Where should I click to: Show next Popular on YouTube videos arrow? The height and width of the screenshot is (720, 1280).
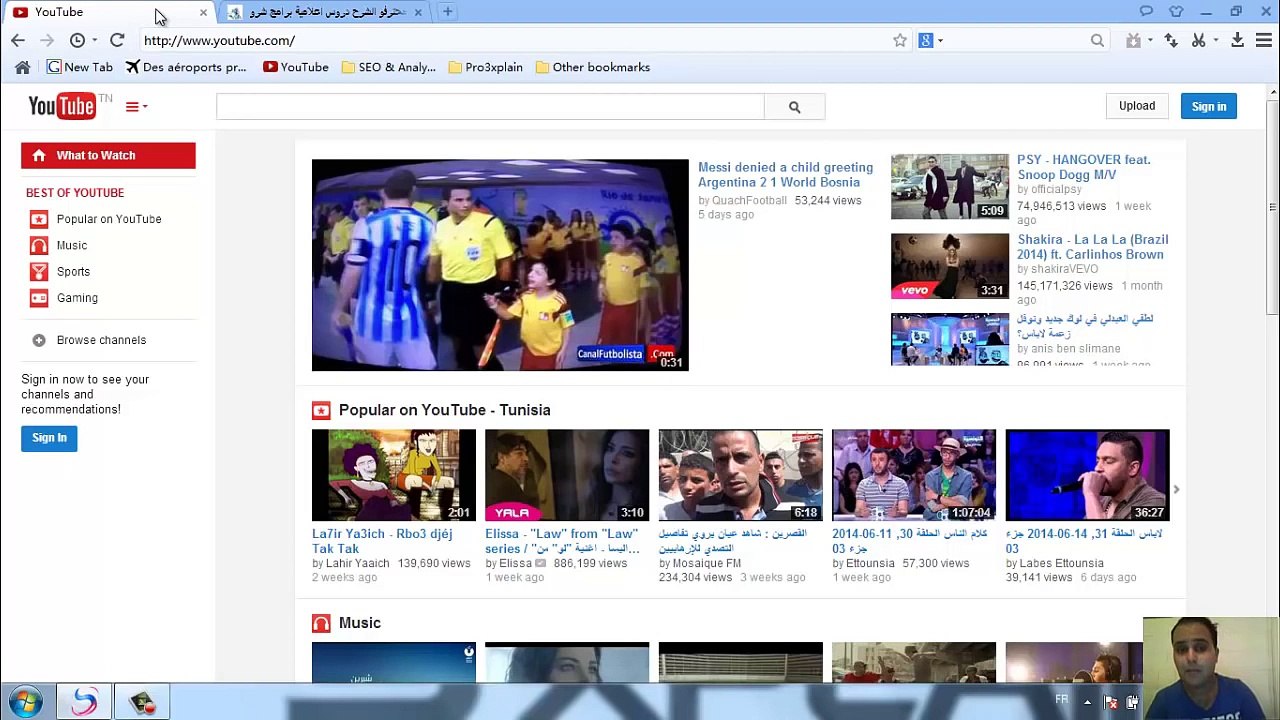tap(1176, 489)
